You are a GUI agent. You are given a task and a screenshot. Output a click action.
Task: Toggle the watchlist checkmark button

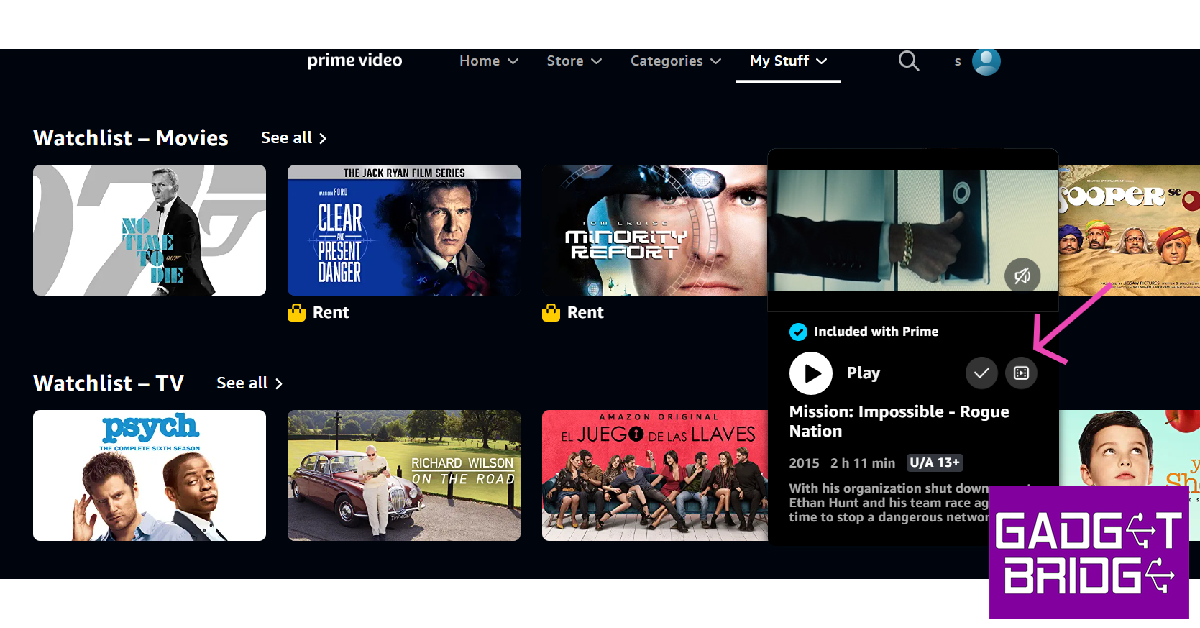[982, 373]
